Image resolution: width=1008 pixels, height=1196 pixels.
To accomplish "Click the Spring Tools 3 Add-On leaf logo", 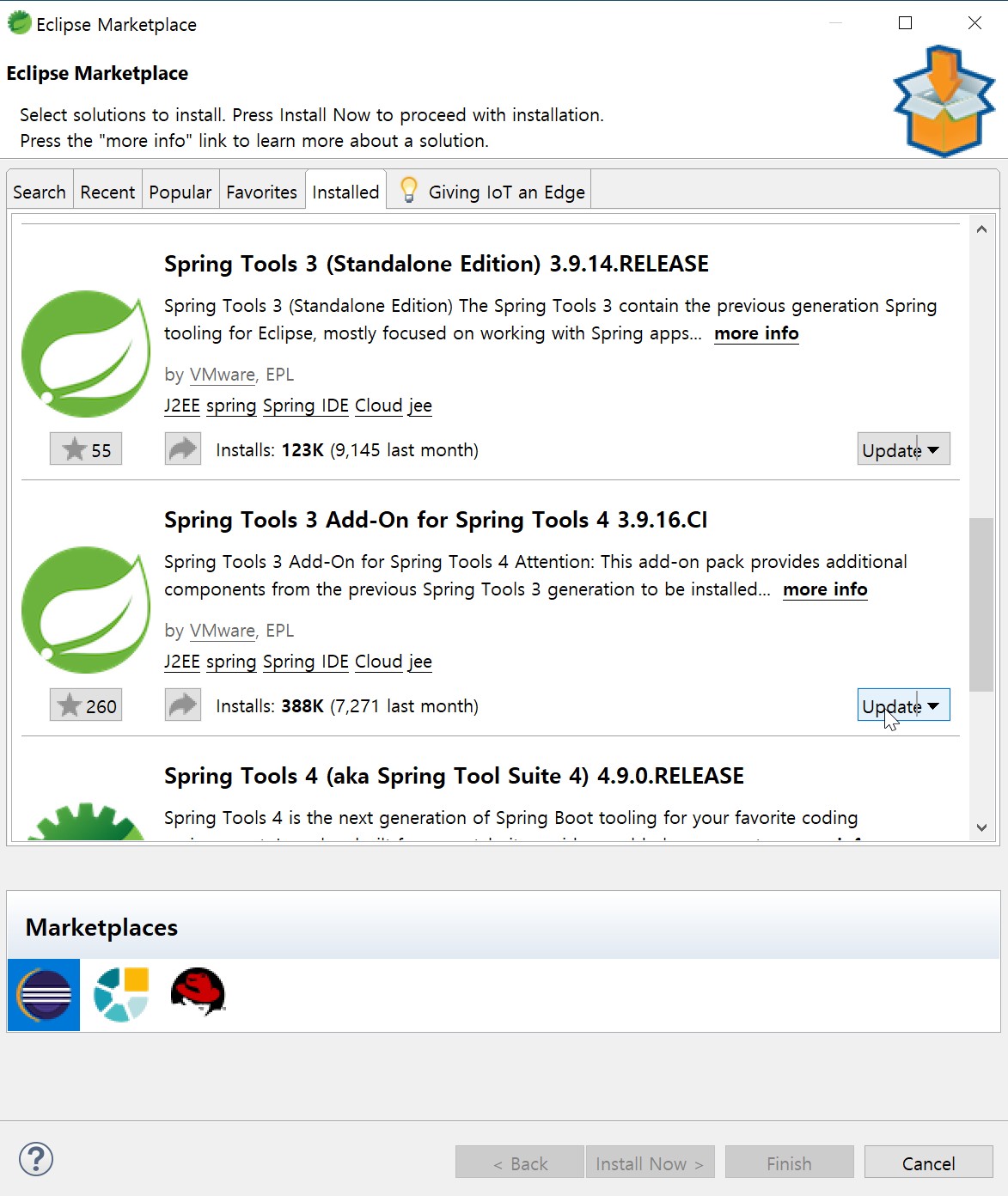I will pos(85,609).
